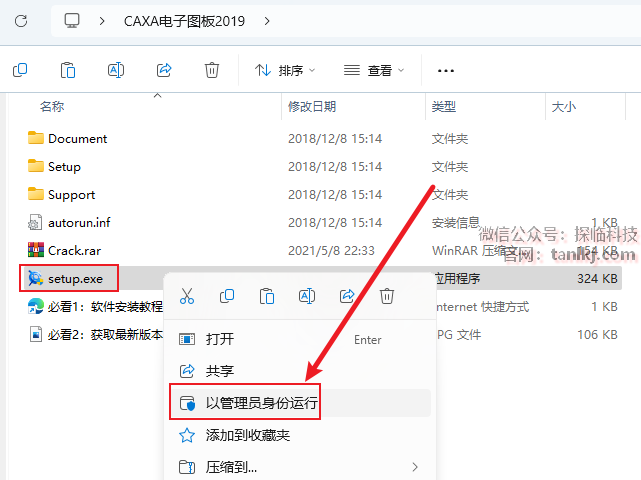Click the Rename icon in the toolbar
This screenshot has width=641, height=480.
(x=116, y=70)
